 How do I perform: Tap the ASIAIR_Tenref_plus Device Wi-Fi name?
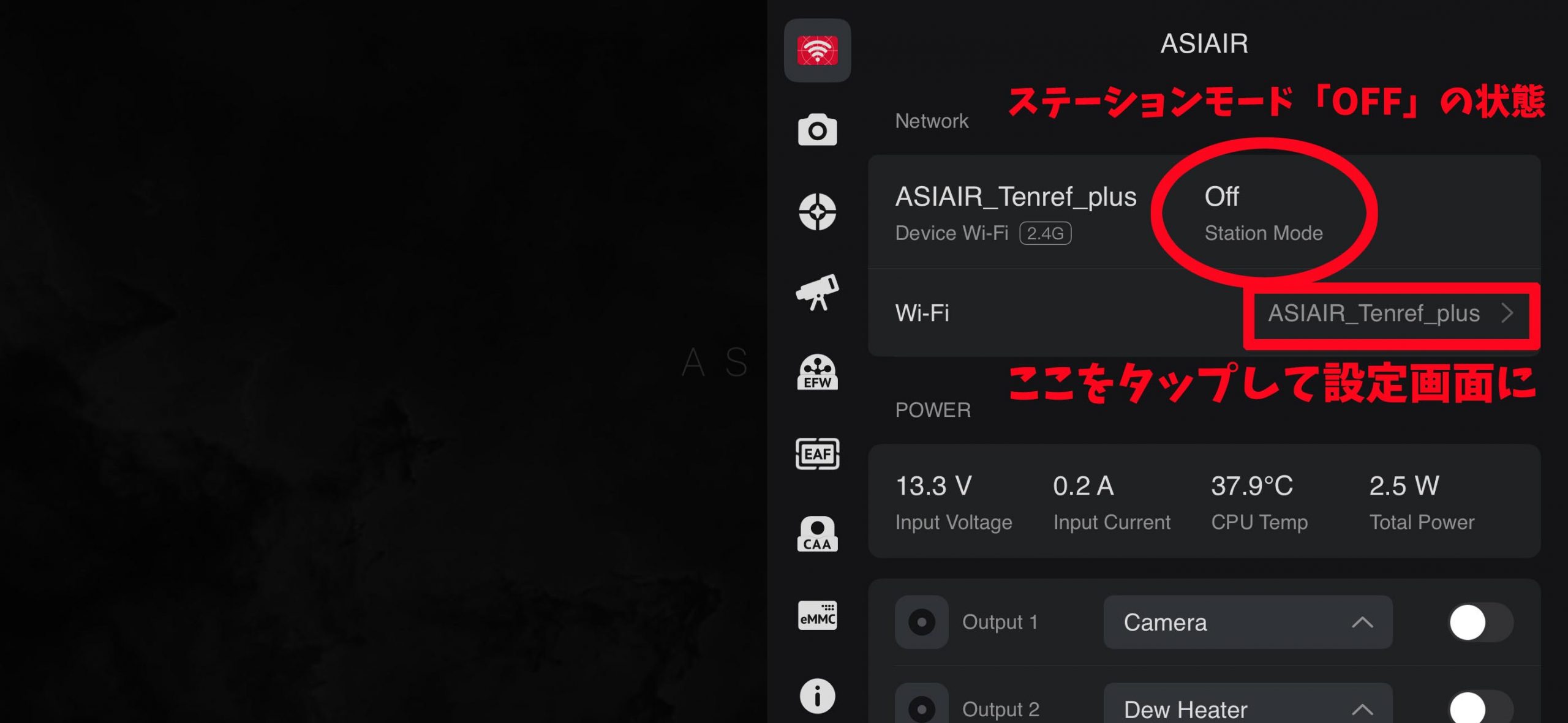click(1016, 197)
